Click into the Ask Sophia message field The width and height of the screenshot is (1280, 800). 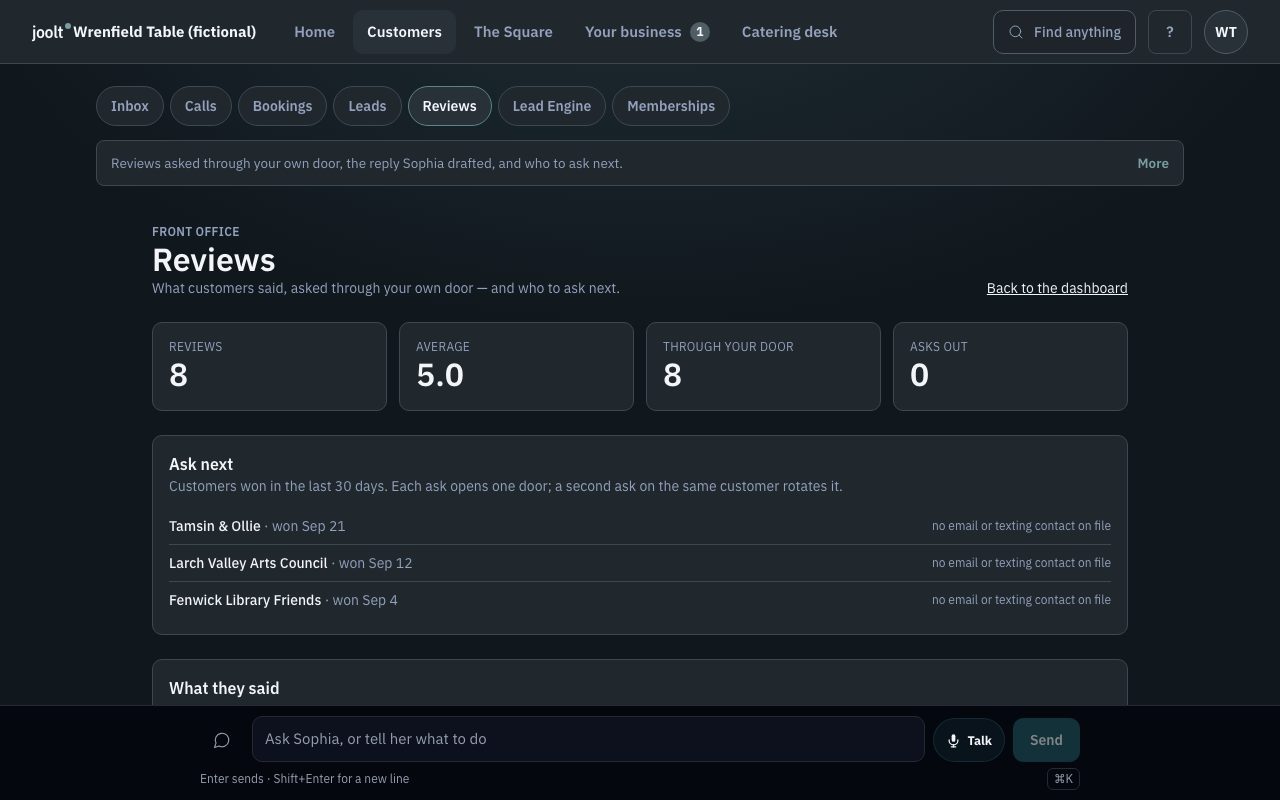tap(588, 739)
